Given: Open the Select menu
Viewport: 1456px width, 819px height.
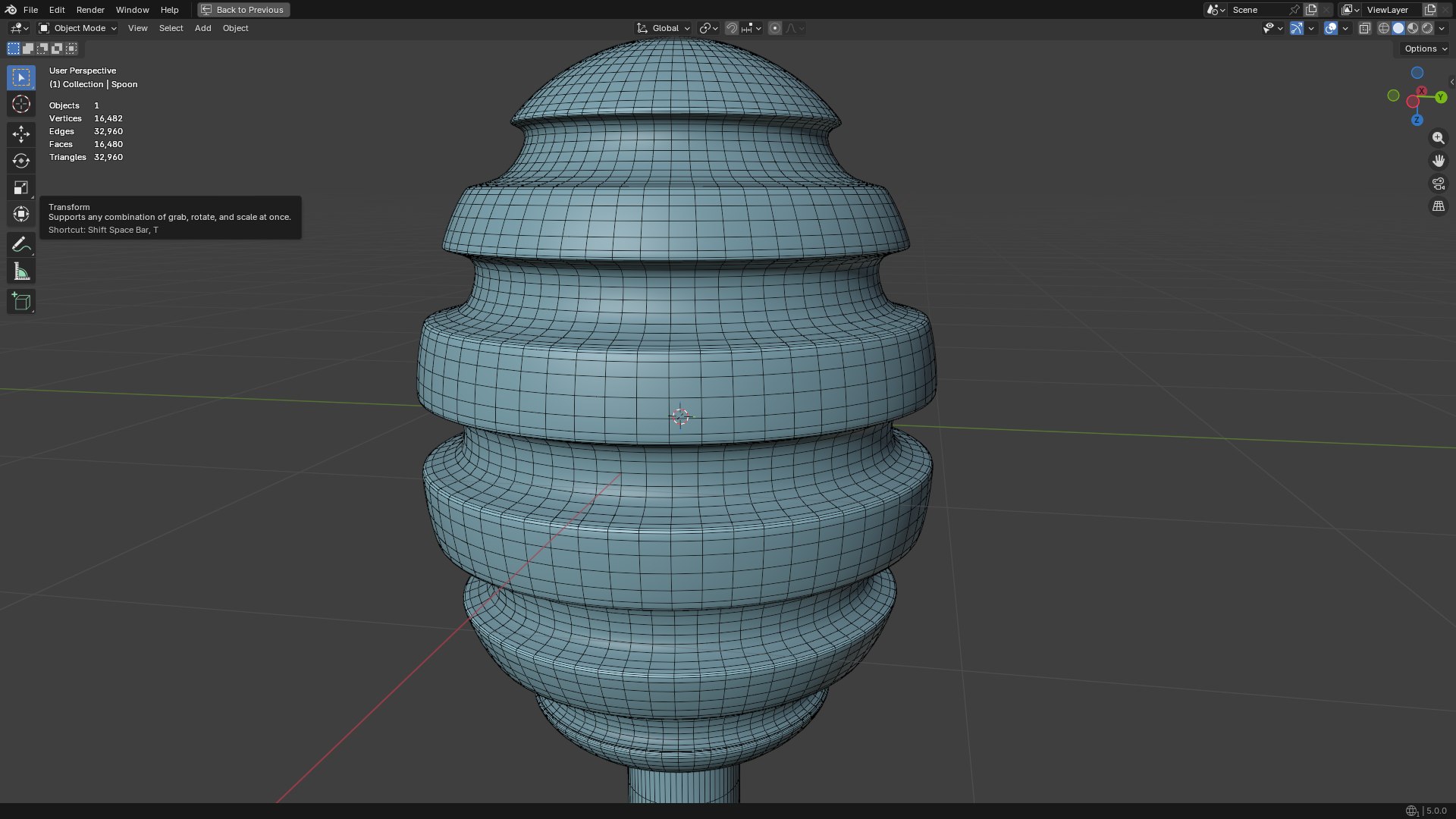Looking at the screenshot, I should point(171,28).
